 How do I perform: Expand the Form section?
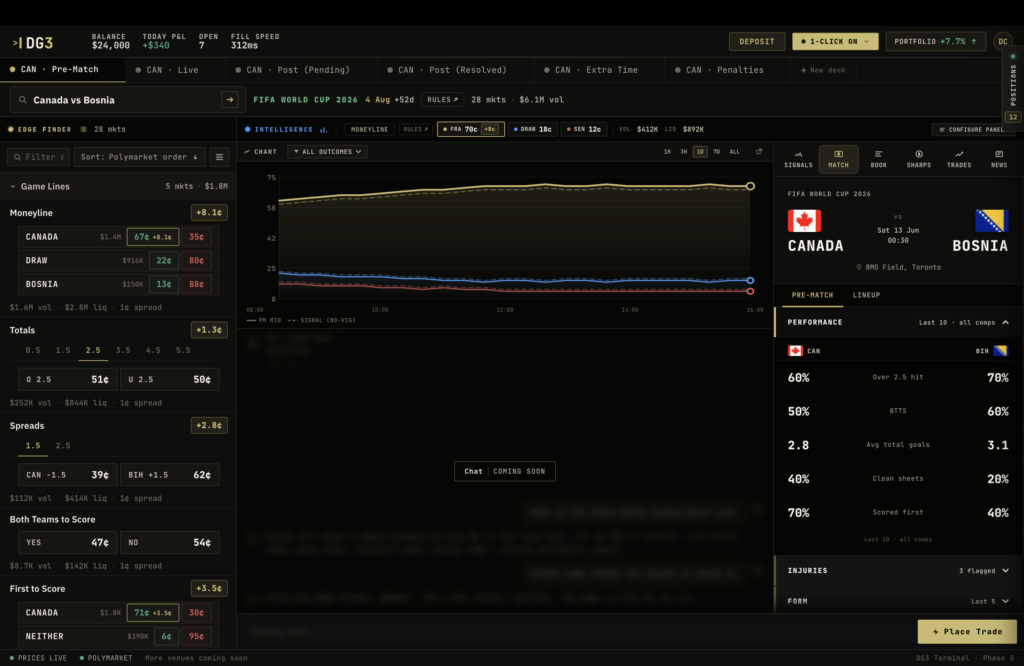click(x=898, y=601)
